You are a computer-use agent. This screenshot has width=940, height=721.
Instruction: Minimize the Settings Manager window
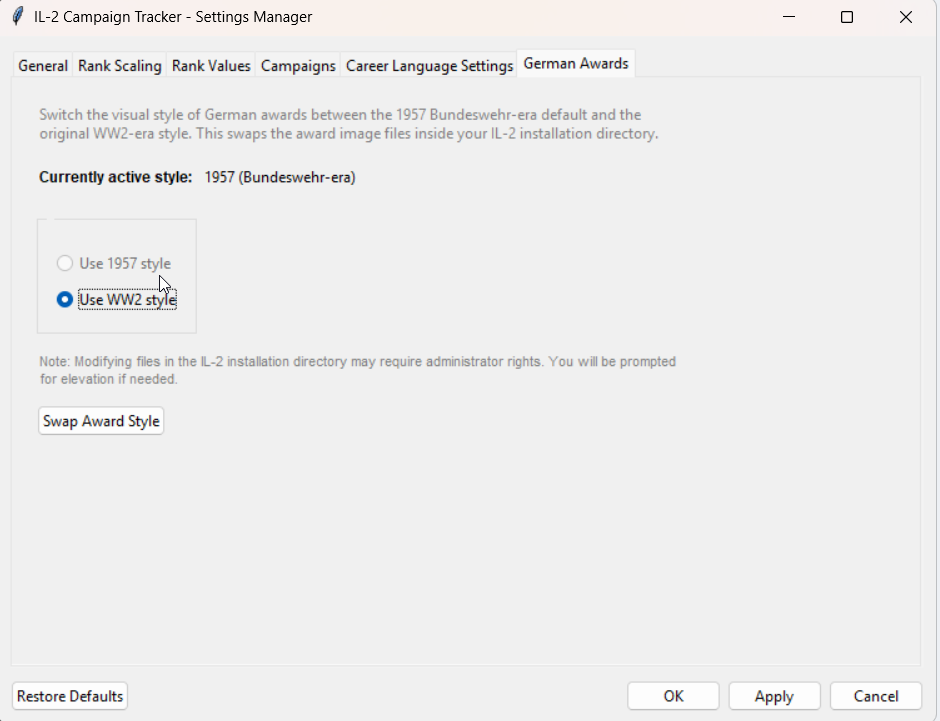tap(789, 17)
